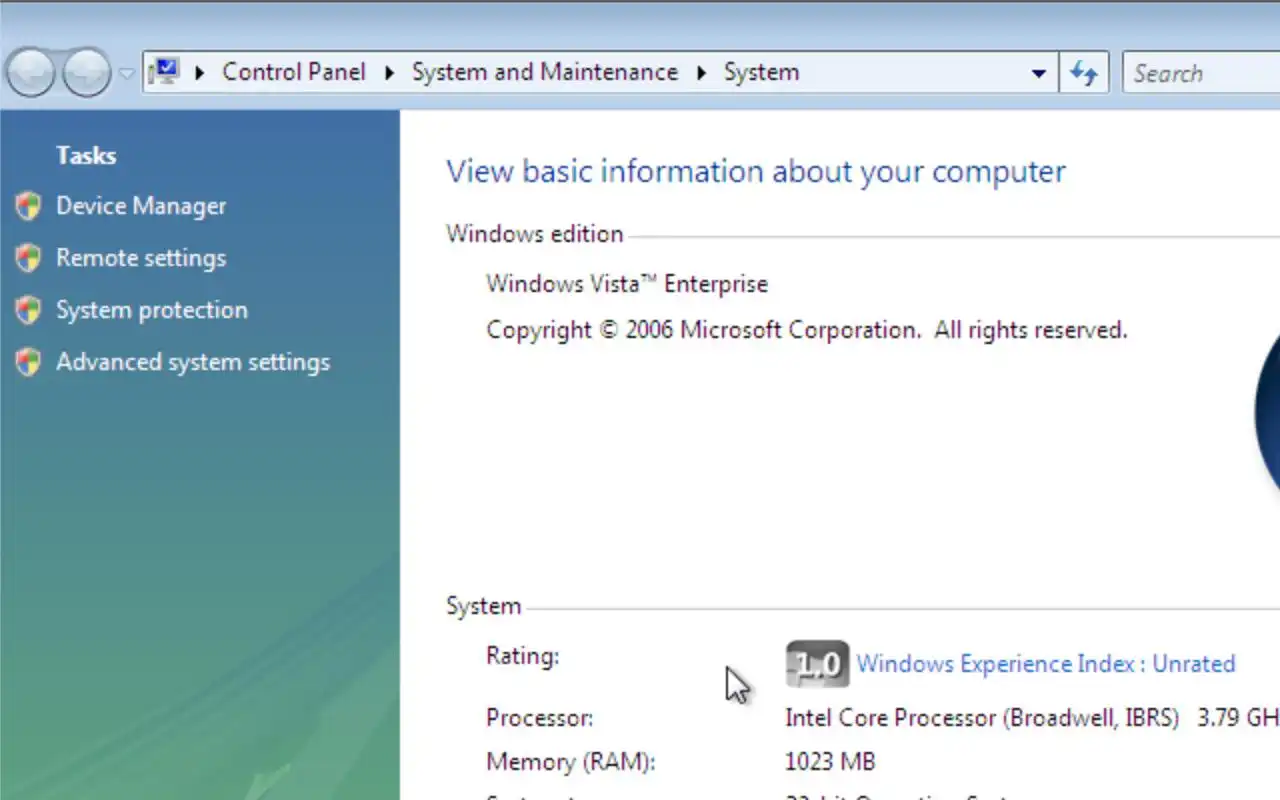Image resolution: width=1280 pixels, height=800 pixels.
Task: Click the computer icon in address bar
Action: pos(163,72)
